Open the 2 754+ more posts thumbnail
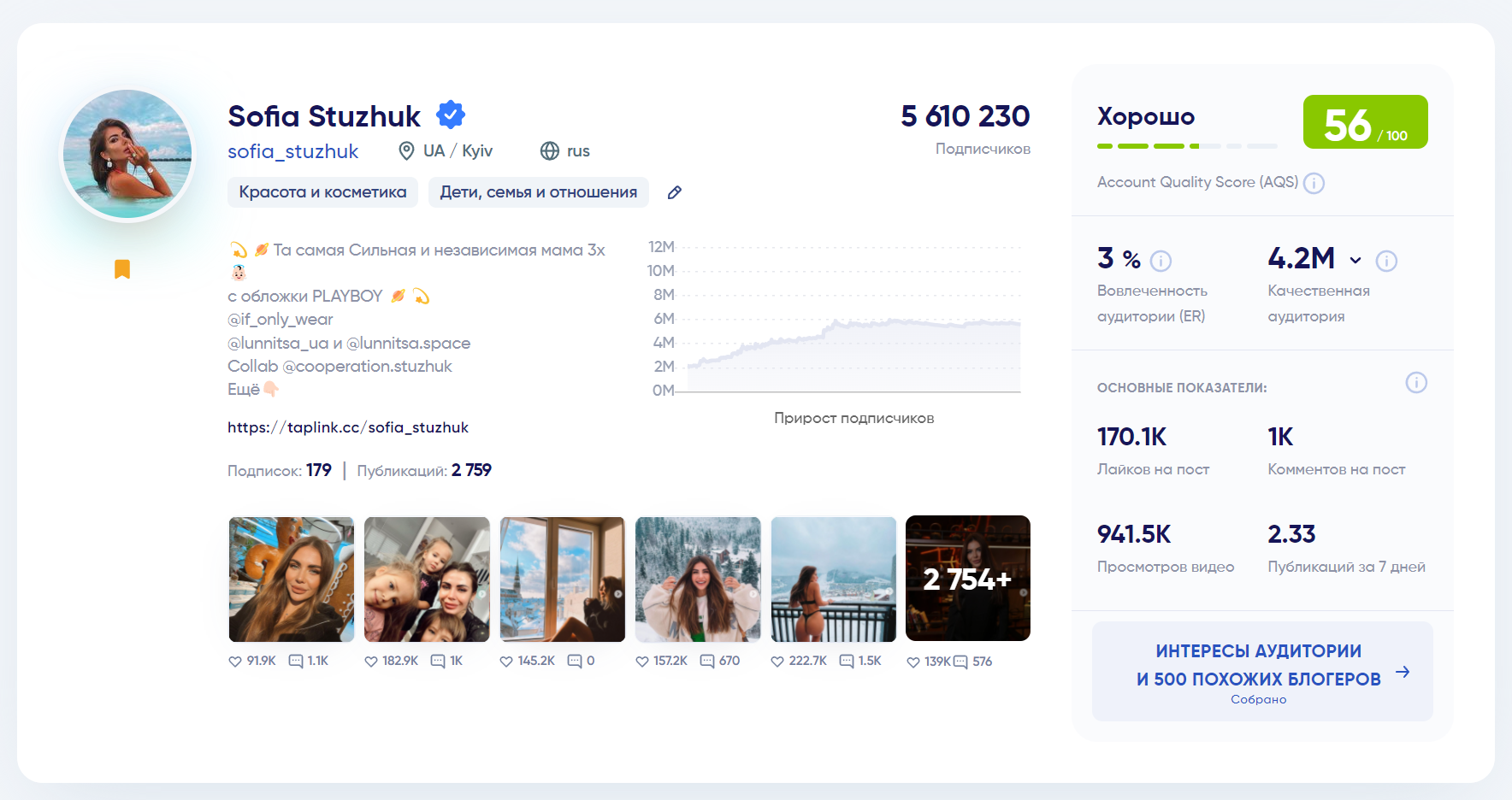1512x800 pixels. click(x=967, y=579)
